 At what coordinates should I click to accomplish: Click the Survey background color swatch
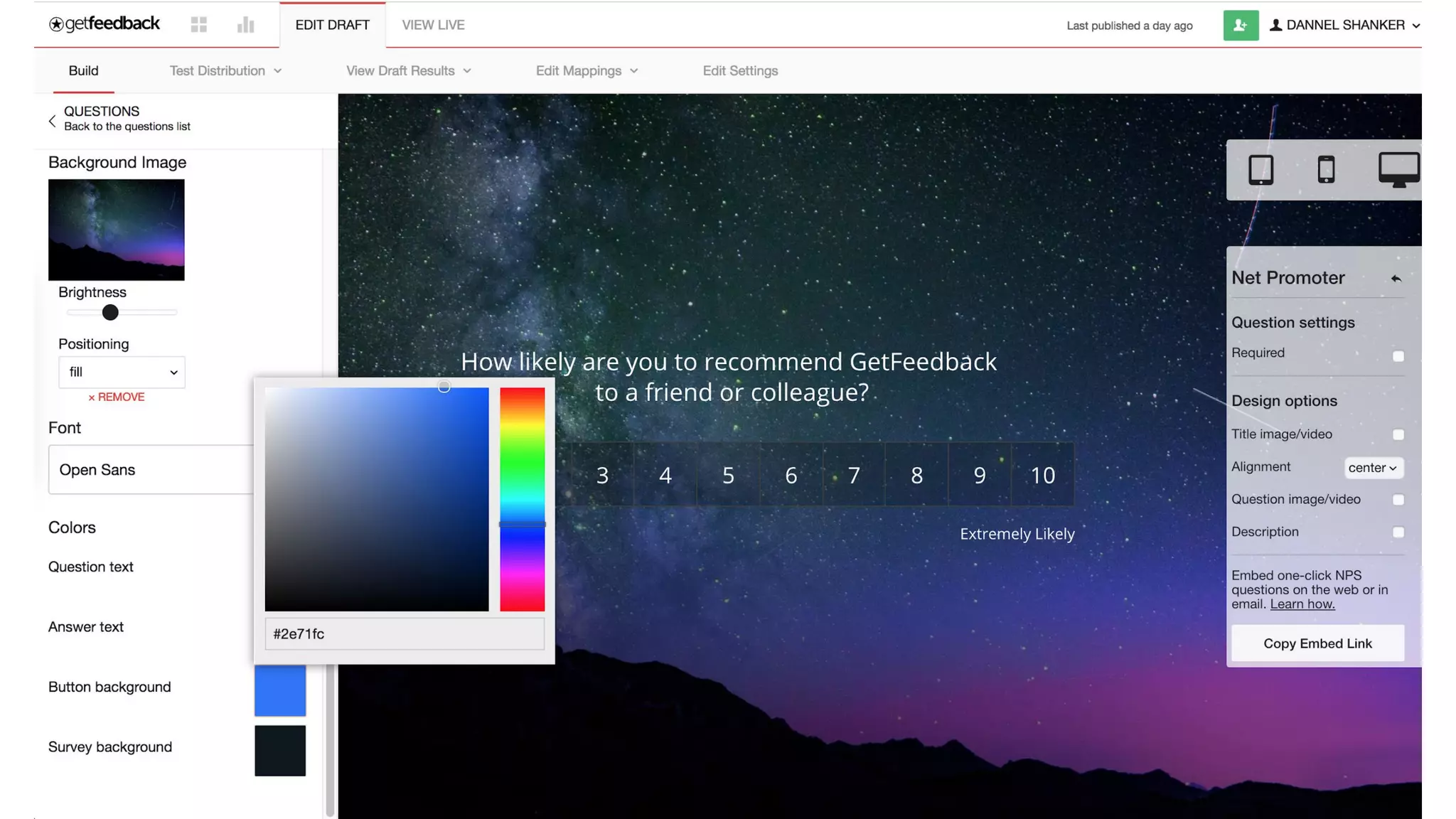tap(280, 751)
